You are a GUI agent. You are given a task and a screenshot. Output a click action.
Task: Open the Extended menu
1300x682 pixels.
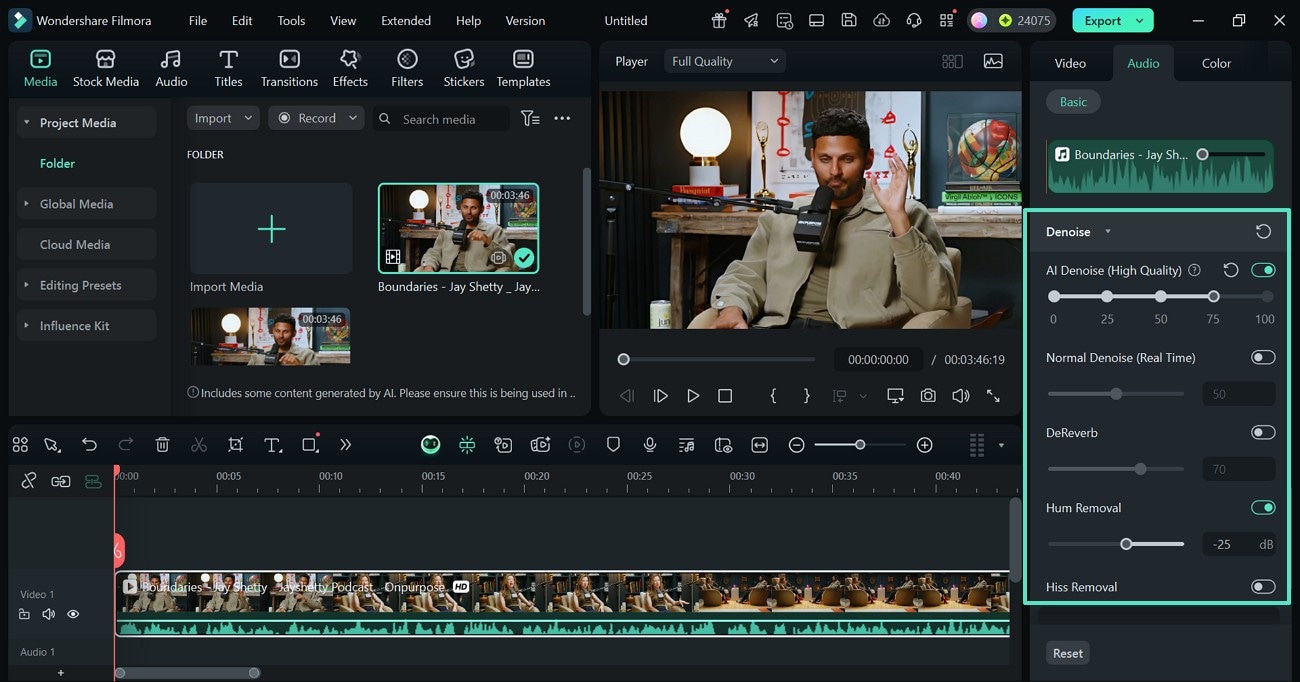pyautogui.click(x=406, y=20)
